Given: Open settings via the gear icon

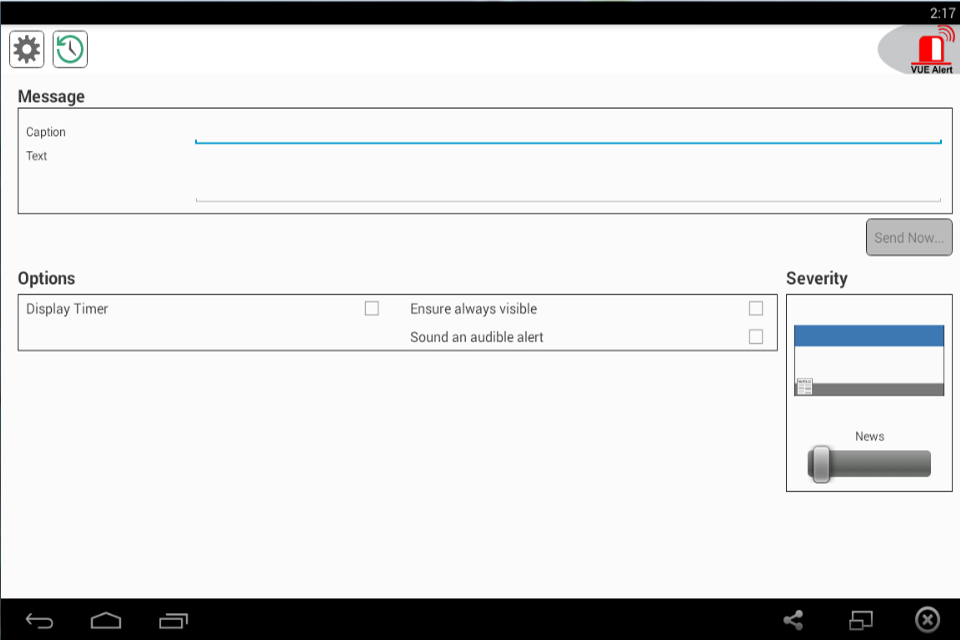Looking at the screenshot, I should point(26,49).
